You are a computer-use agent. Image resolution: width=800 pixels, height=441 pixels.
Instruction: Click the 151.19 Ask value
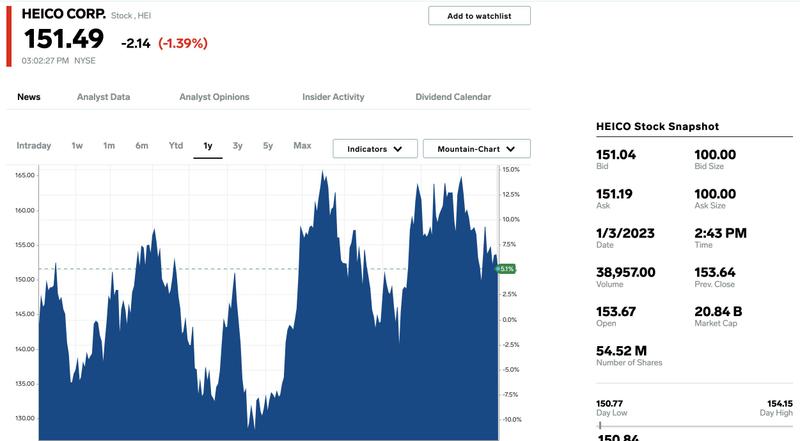click(614, 194)
